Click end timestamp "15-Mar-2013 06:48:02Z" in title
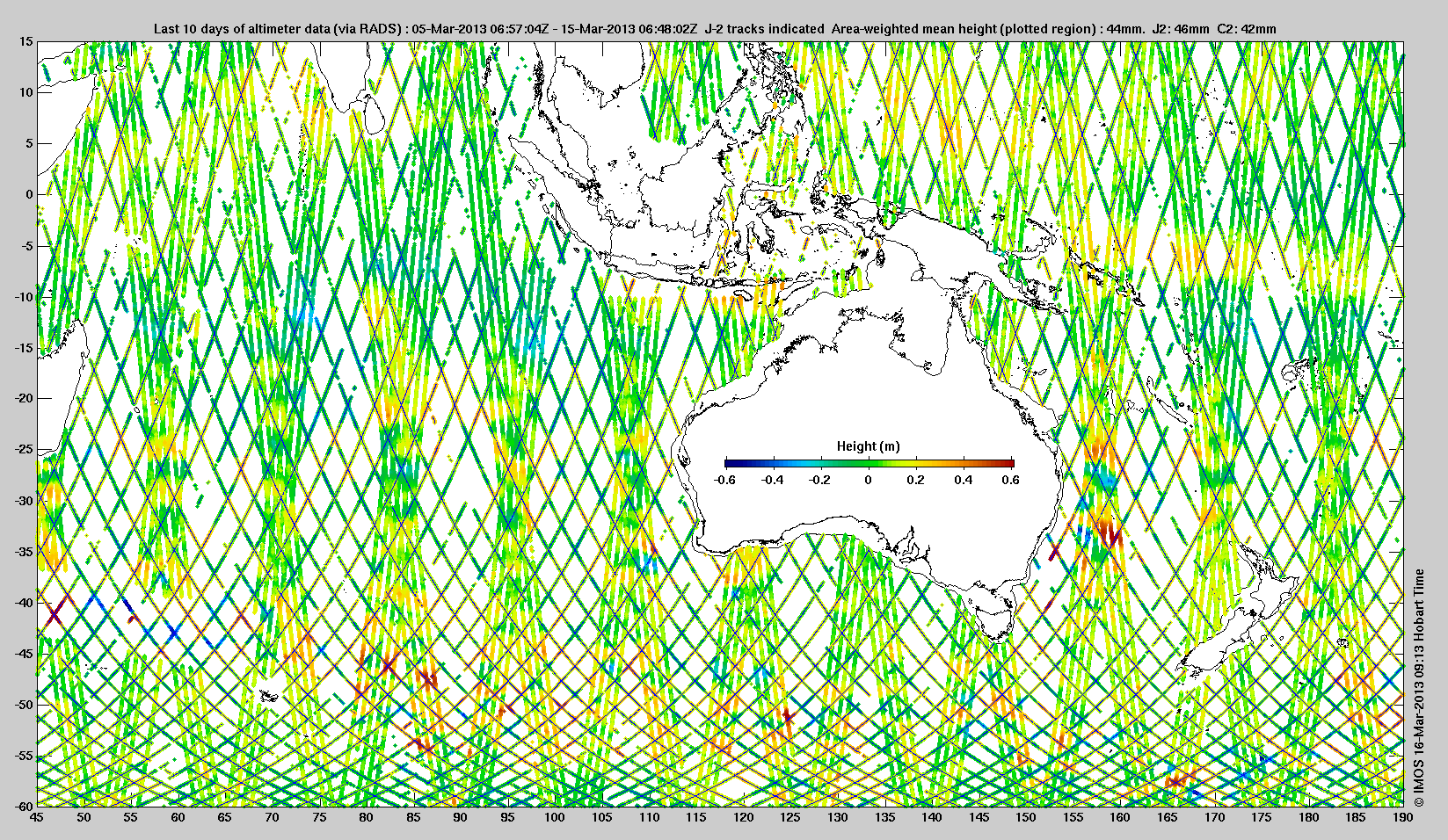Viewport: 1448px width, 840px height. pos(631,29)
